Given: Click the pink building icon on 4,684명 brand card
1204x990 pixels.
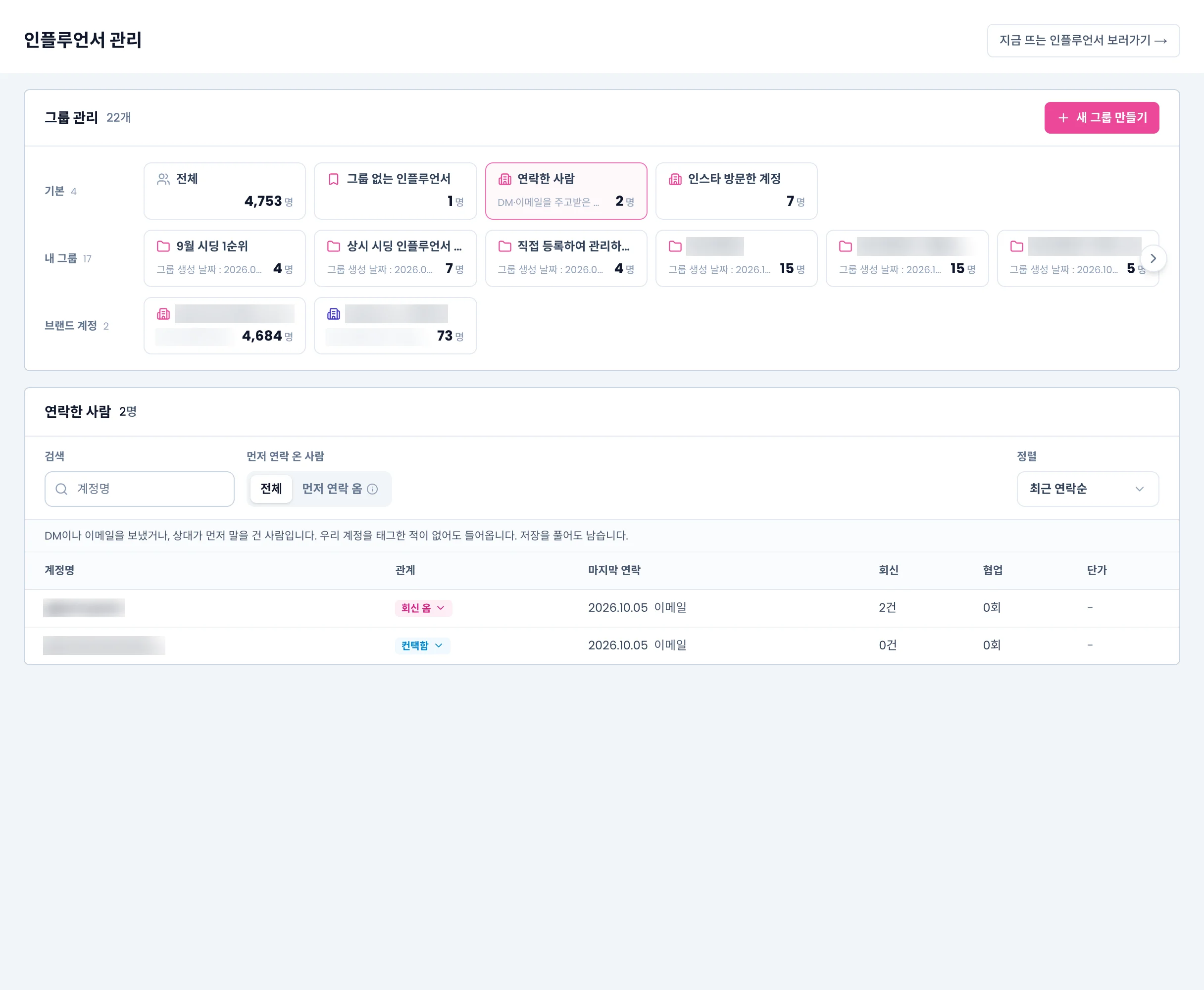Looking at the screenshot, I should [163, 314].
